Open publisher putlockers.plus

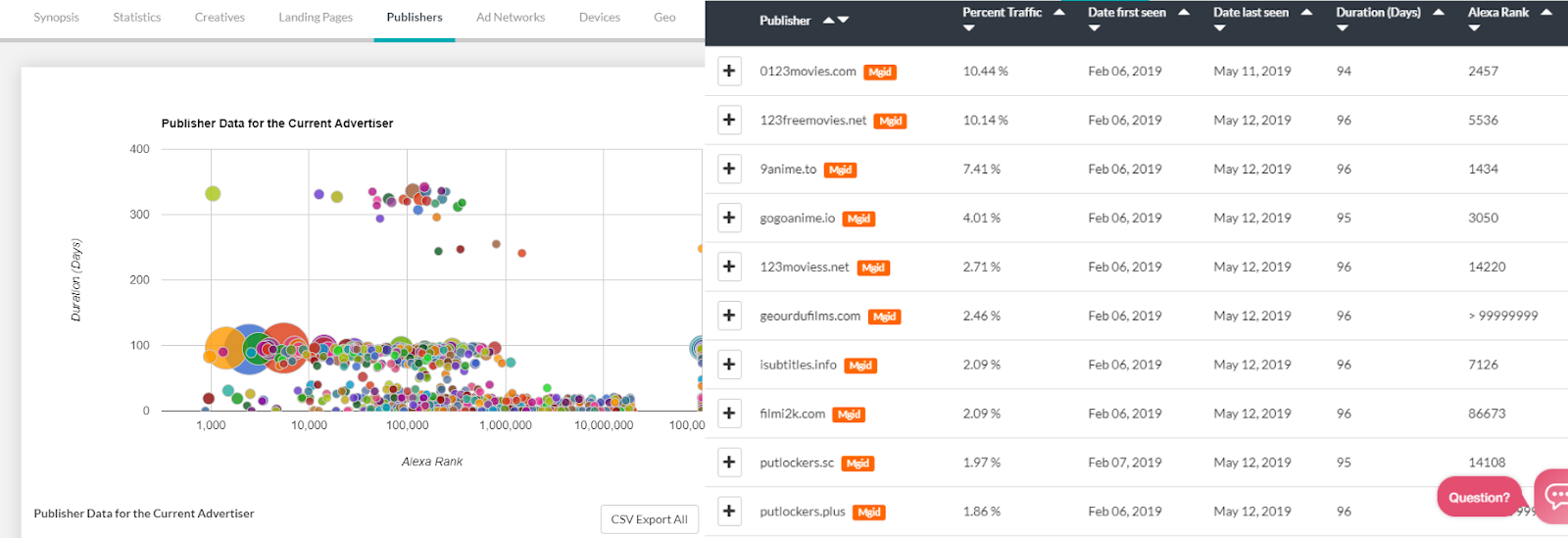point(802,513)
